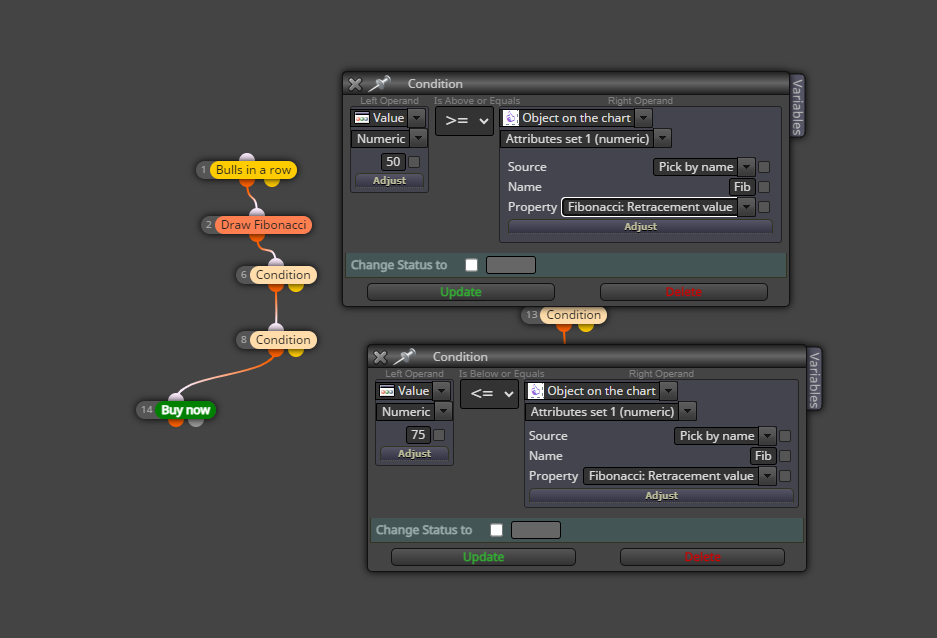Enable Change Status to in upper panel
937x638 pixels.
(471, 265)
